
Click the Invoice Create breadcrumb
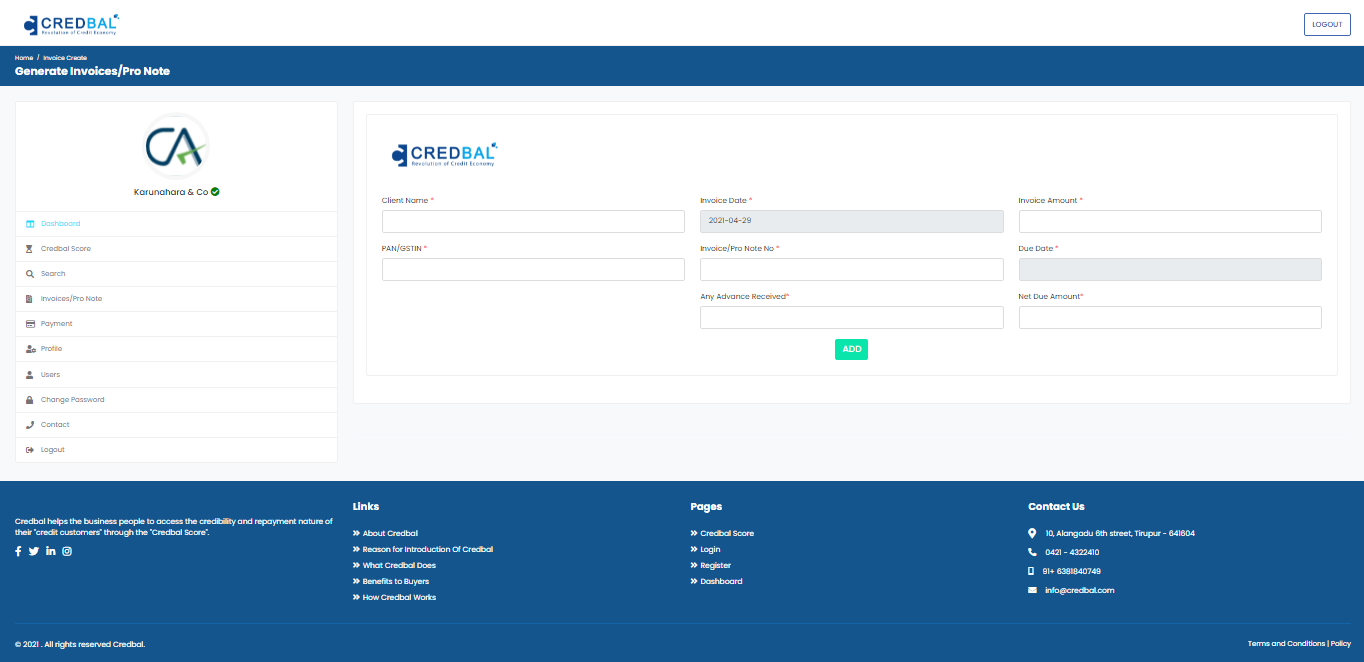[65, 58]
